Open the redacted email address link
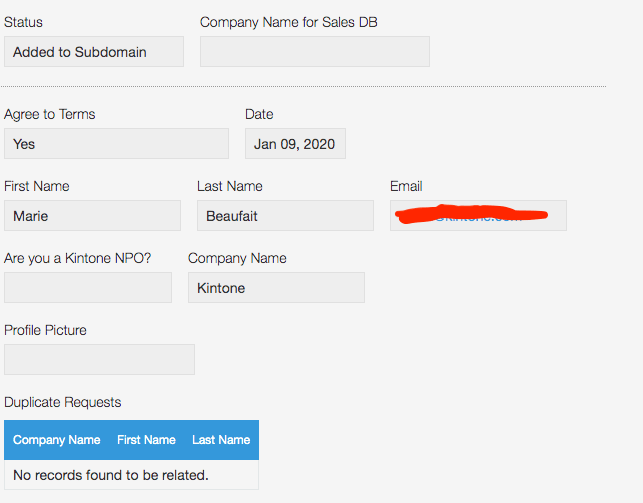The width and height of the screenshot is (643, 503). (x=471, y=215)
